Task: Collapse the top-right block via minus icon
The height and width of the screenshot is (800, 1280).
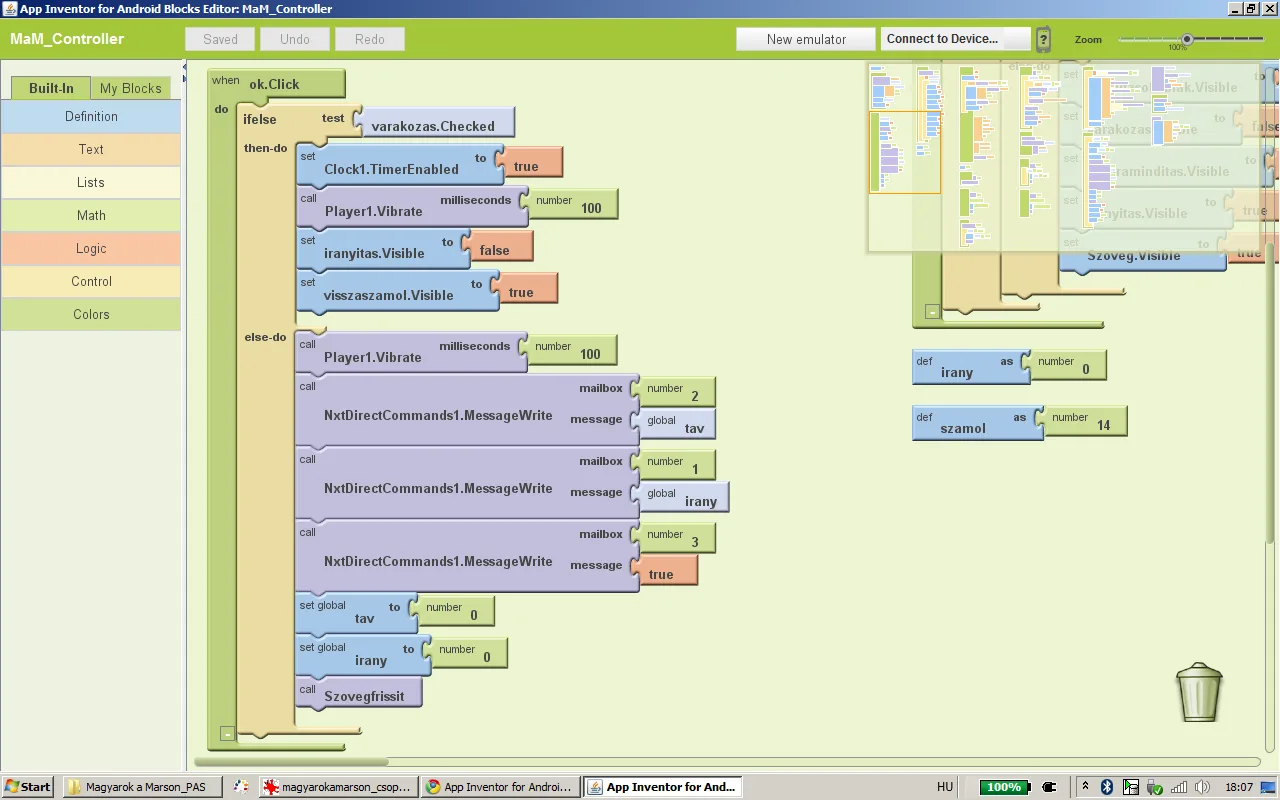Action: (x=932, y=312)
